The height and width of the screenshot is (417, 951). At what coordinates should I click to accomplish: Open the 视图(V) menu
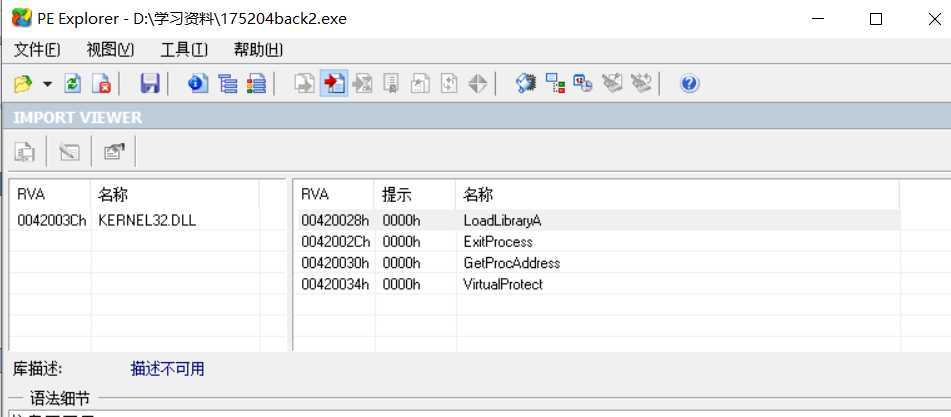pos(110,50)
